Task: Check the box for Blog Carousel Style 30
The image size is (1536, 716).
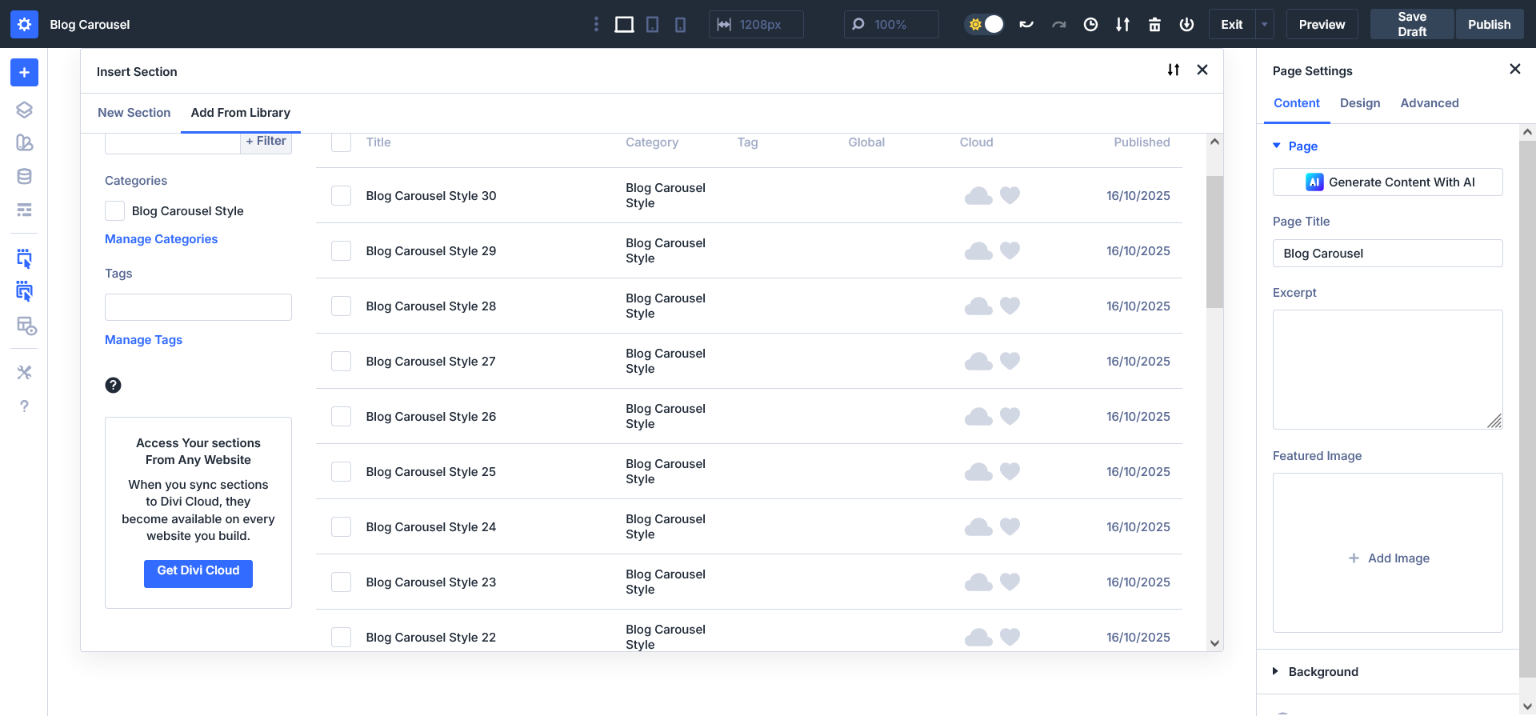Action: coord(341,196)
